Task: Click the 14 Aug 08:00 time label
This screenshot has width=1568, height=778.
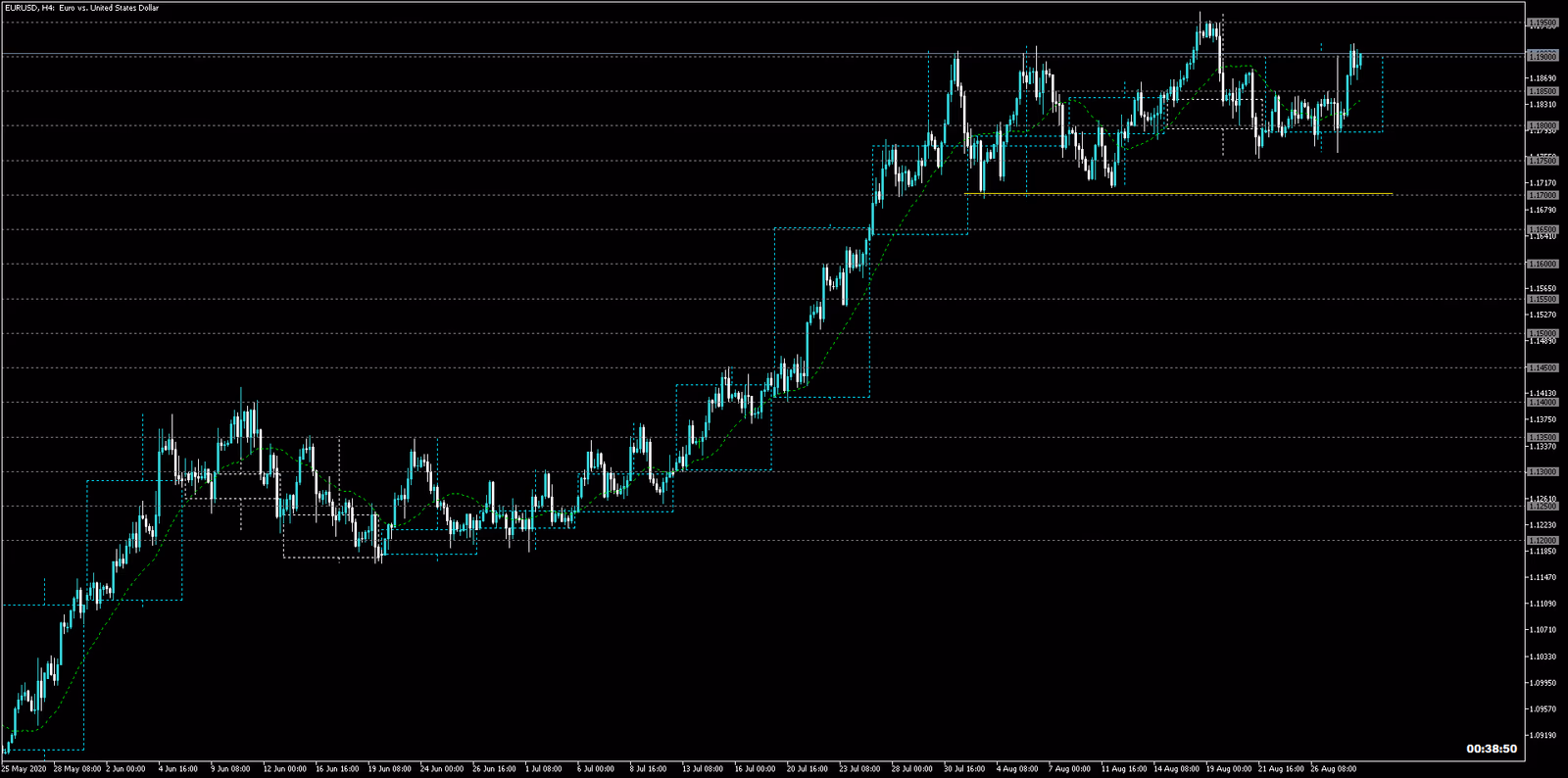Action: (1175, 769)
